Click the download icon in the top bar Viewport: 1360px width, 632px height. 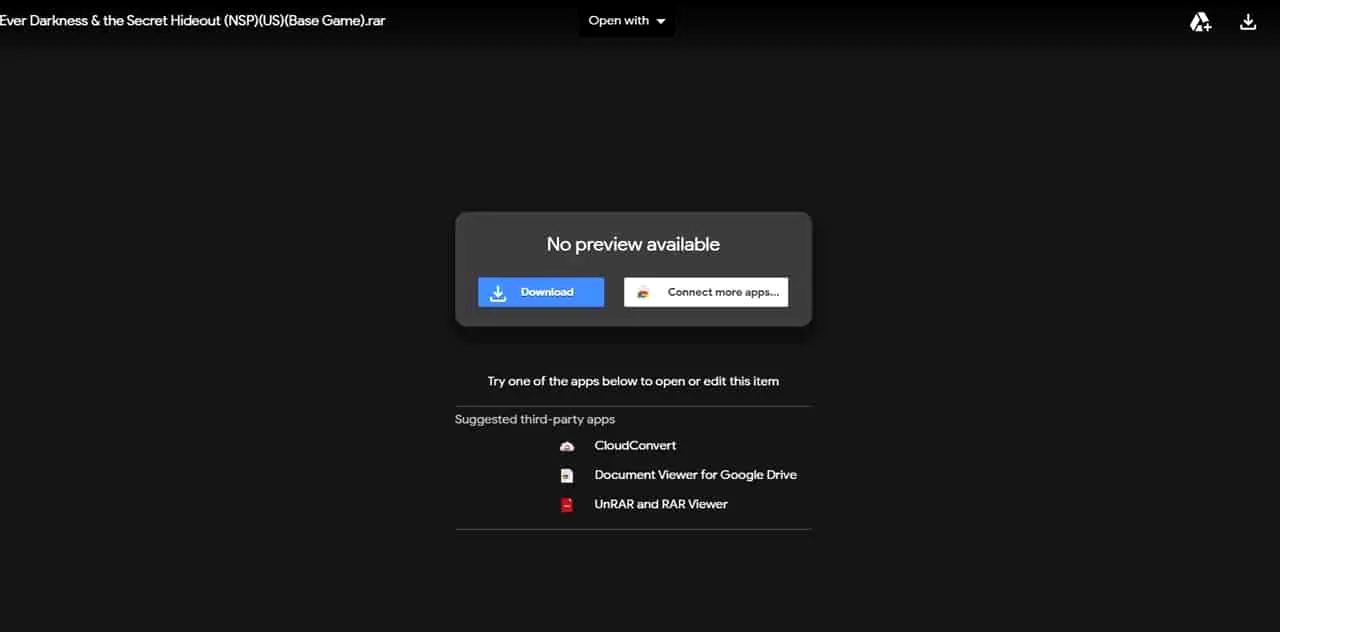click(x=1248, y=21)
